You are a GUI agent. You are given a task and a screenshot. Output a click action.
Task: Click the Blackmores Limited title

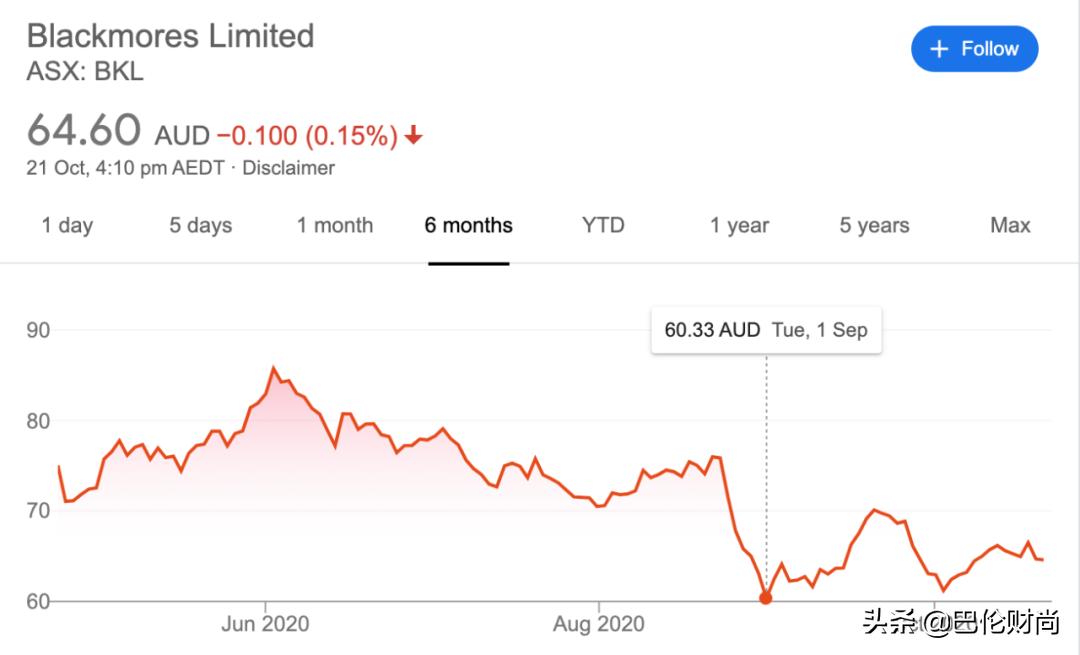pos(170,36)
